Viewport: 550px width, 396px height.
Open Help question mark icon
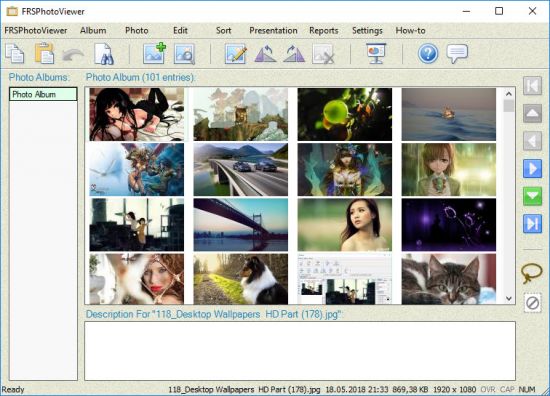pos(428,54)
